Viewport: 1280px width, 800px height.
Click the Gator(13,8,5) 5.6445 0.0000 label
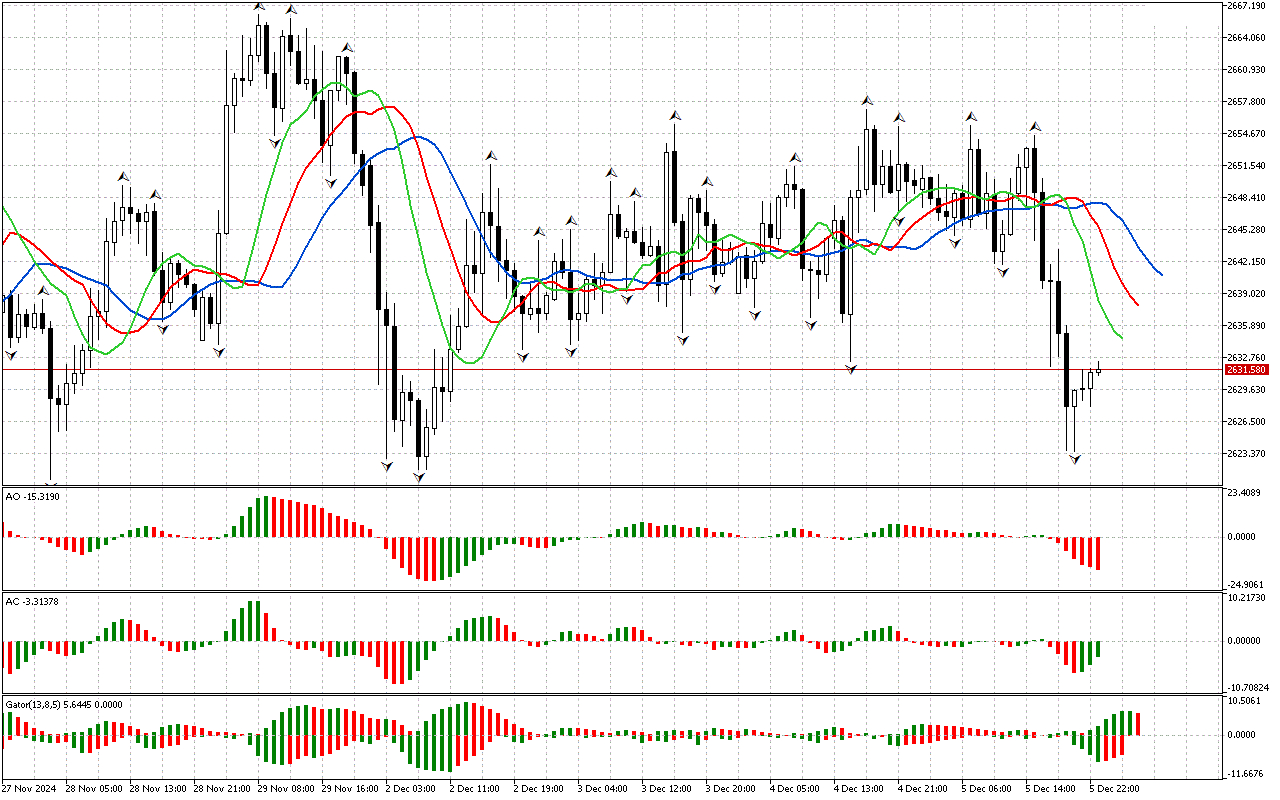64,704
